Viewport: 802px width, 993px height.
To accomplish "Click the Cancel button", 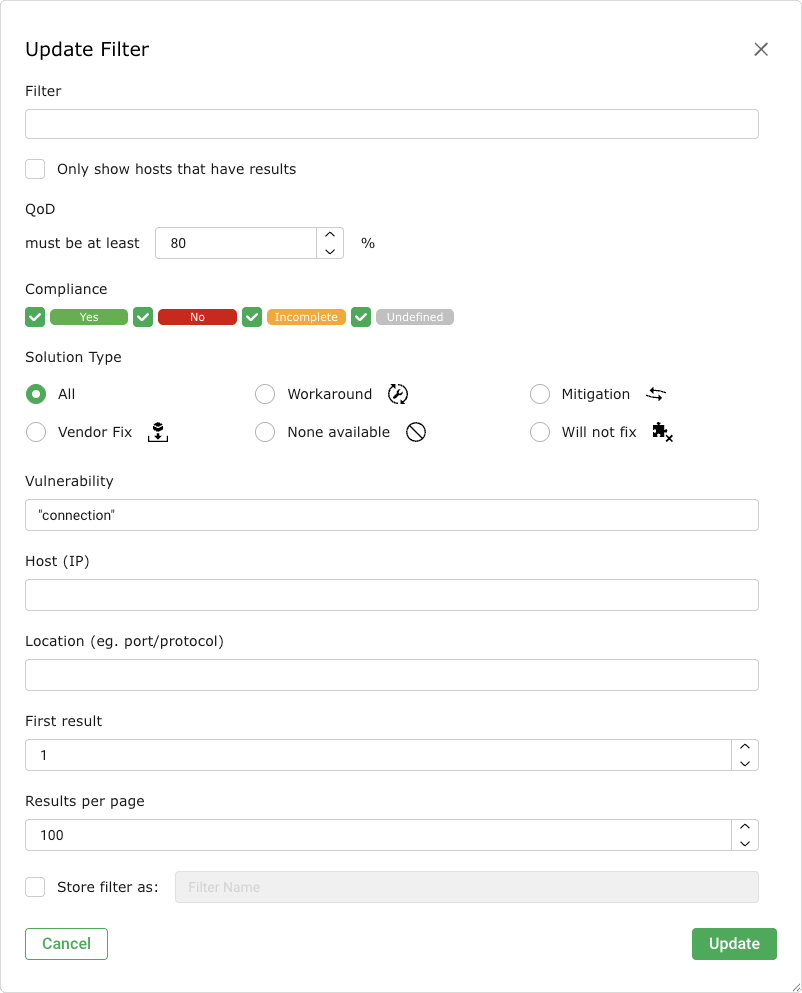I will tap(66, 944).
